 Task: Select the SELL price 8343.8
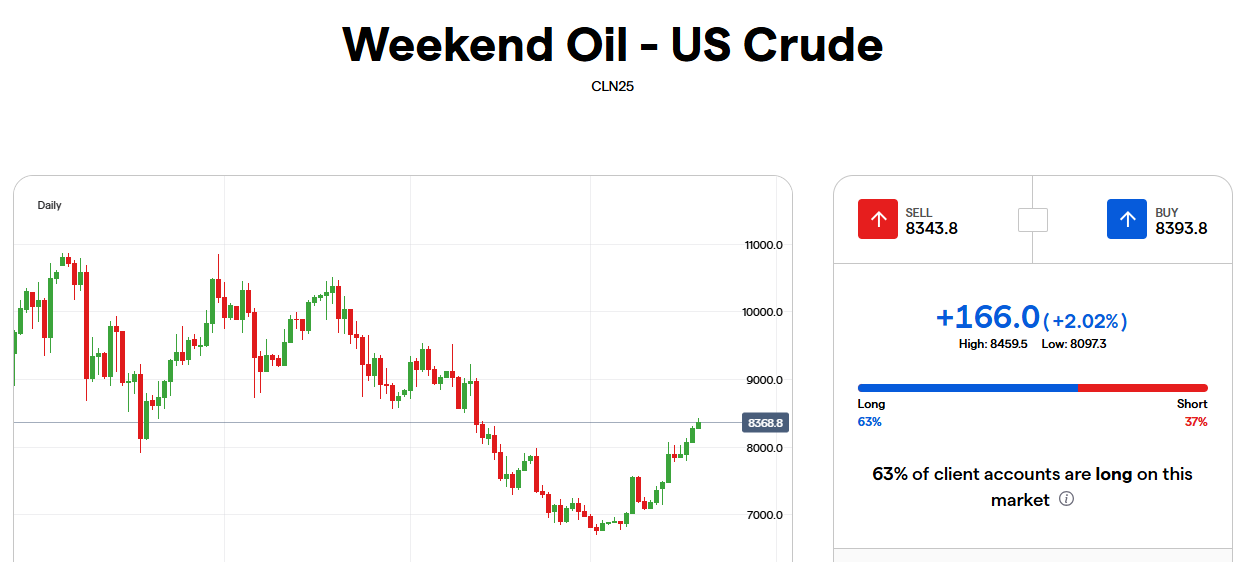tap(931, 228)
